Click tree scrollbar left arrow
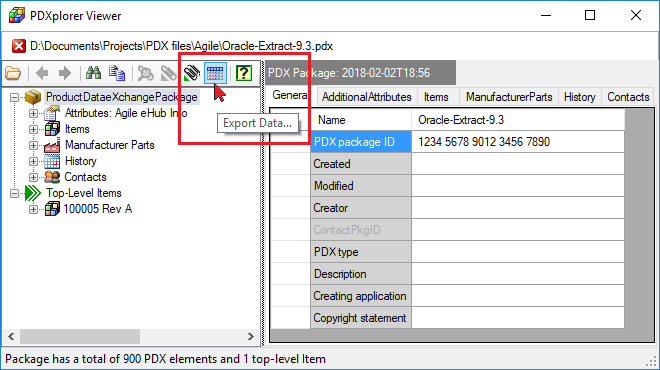660x370 pixels. [x=11, y=336]
